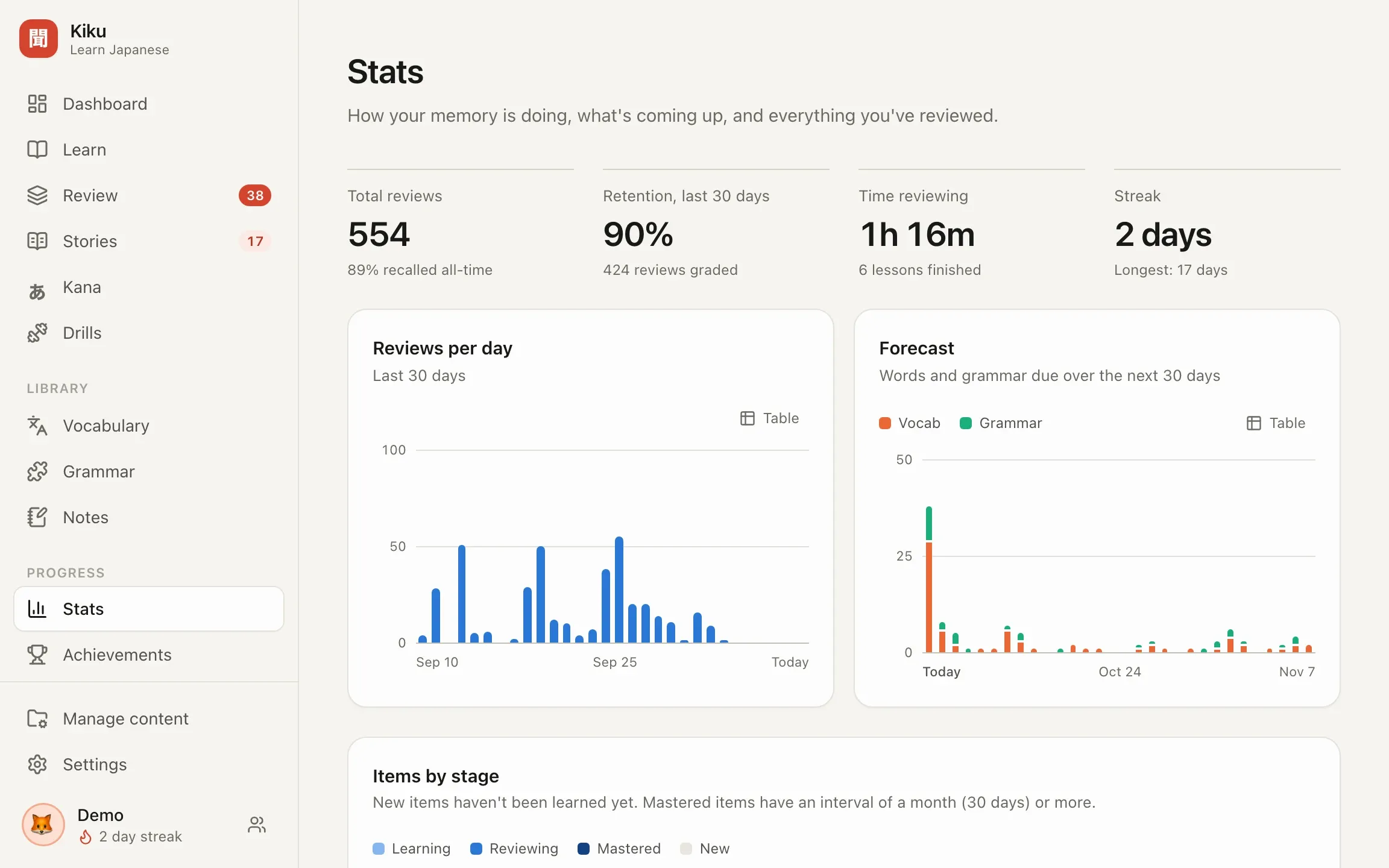
Task: Open the Dashboard page label
Action: [105, 104]
